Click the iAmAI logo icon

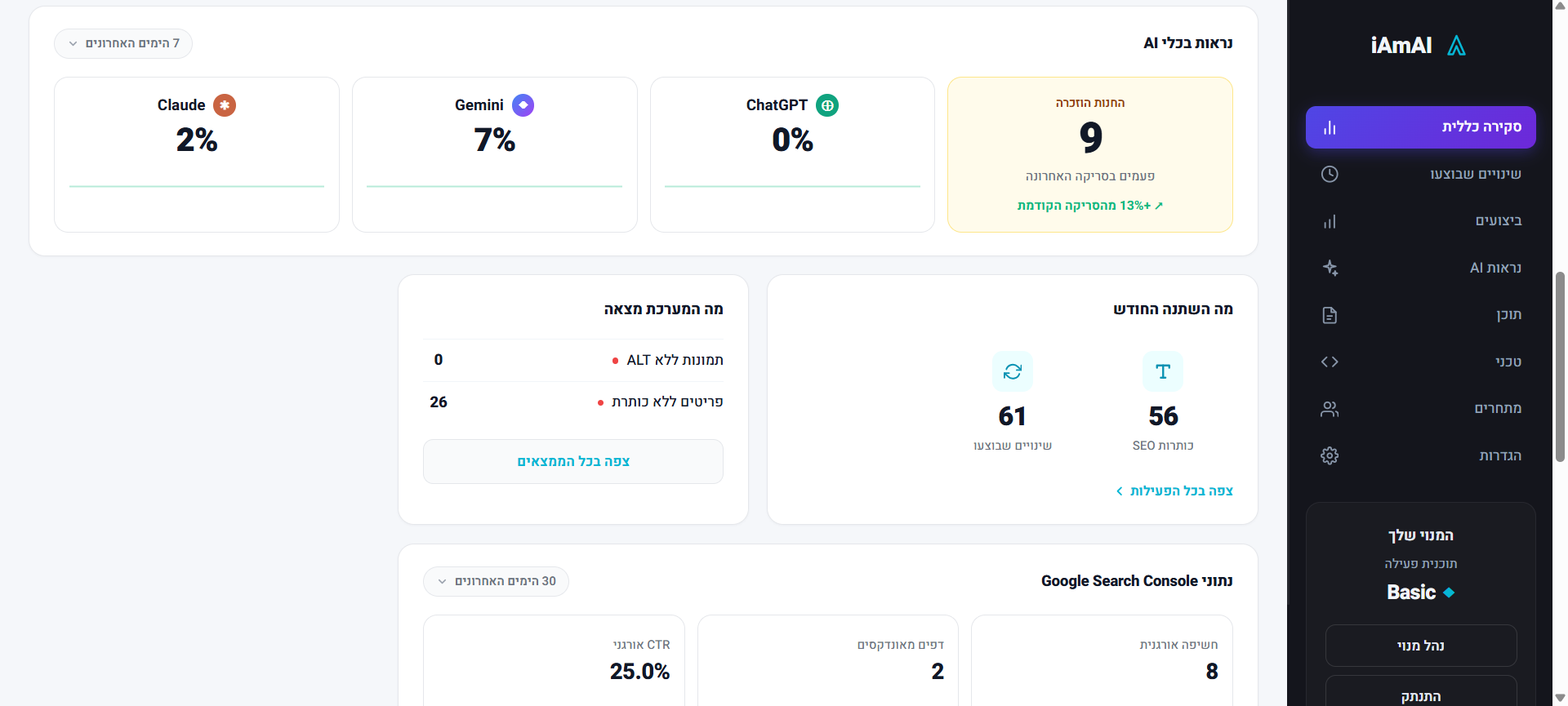point(1456,46)
